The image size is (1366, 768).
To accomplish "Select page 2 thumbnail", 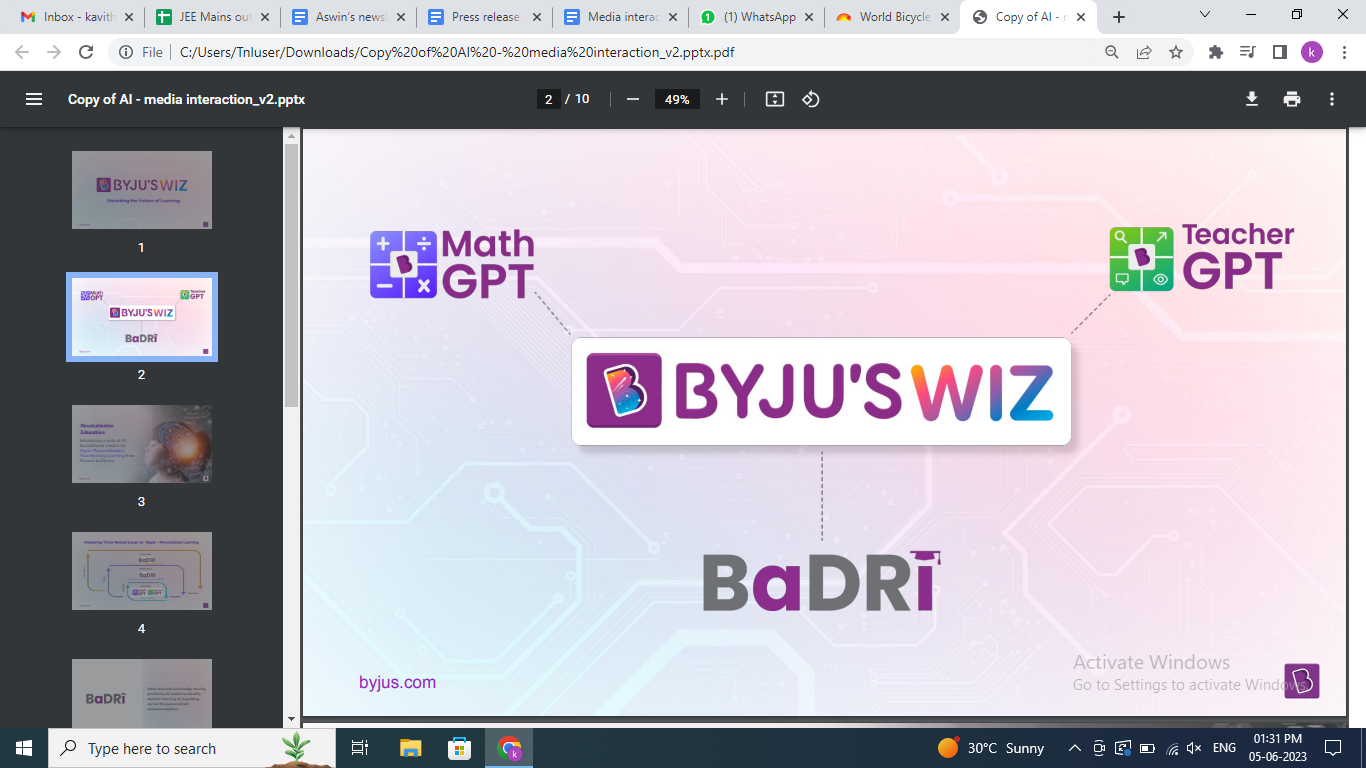I will [142, 317].
